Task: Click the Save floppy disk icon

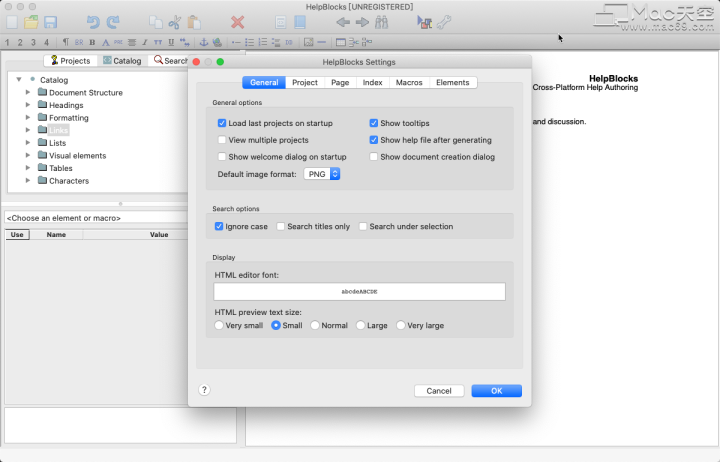Action: coord(50,22)
